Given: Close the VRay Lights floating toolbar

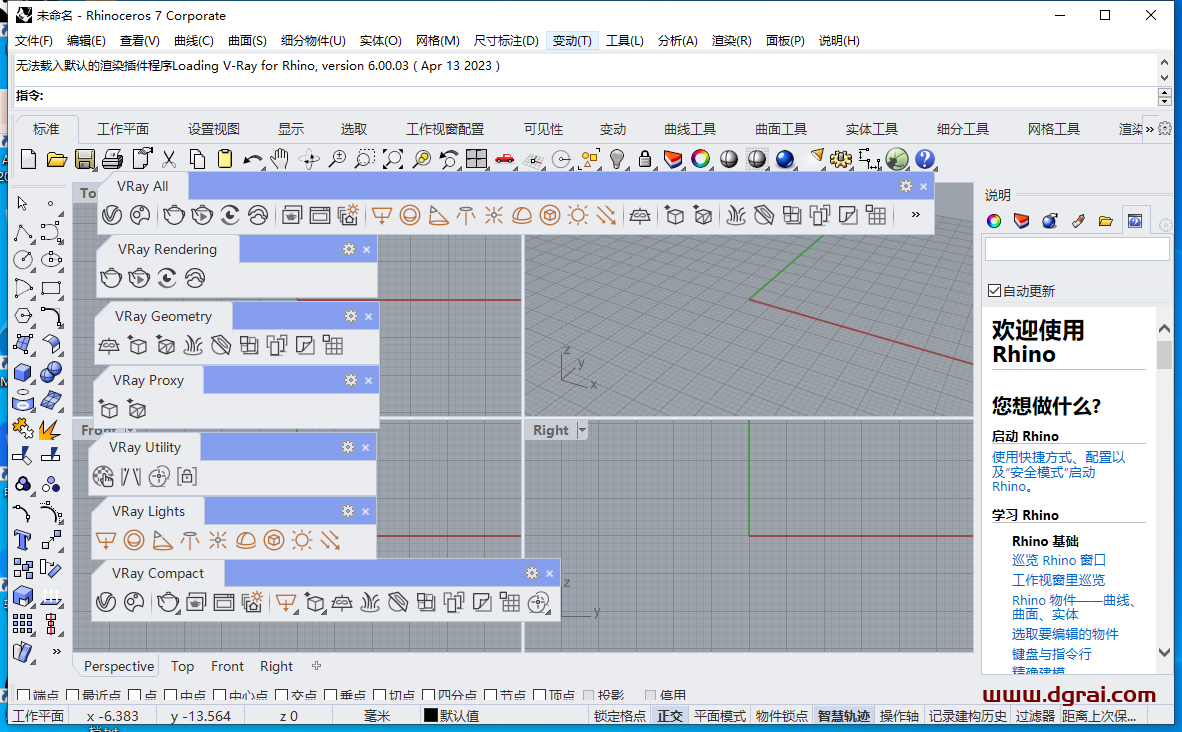Looking at the screenshot, I should click(366, 511).
